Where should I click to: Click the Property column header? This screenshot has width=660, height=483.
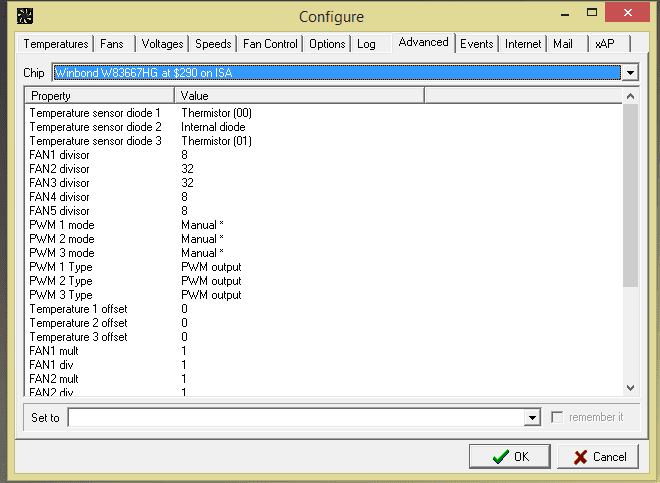[100, 96]
